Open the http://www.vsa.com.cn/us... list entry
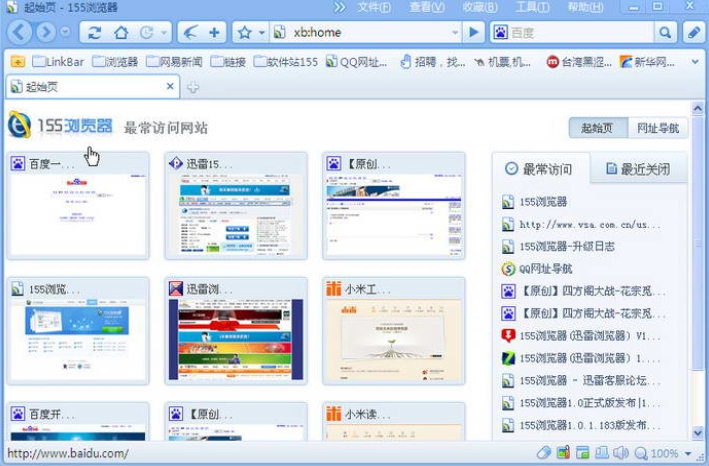The image size is (709, 466). [581, 224]
